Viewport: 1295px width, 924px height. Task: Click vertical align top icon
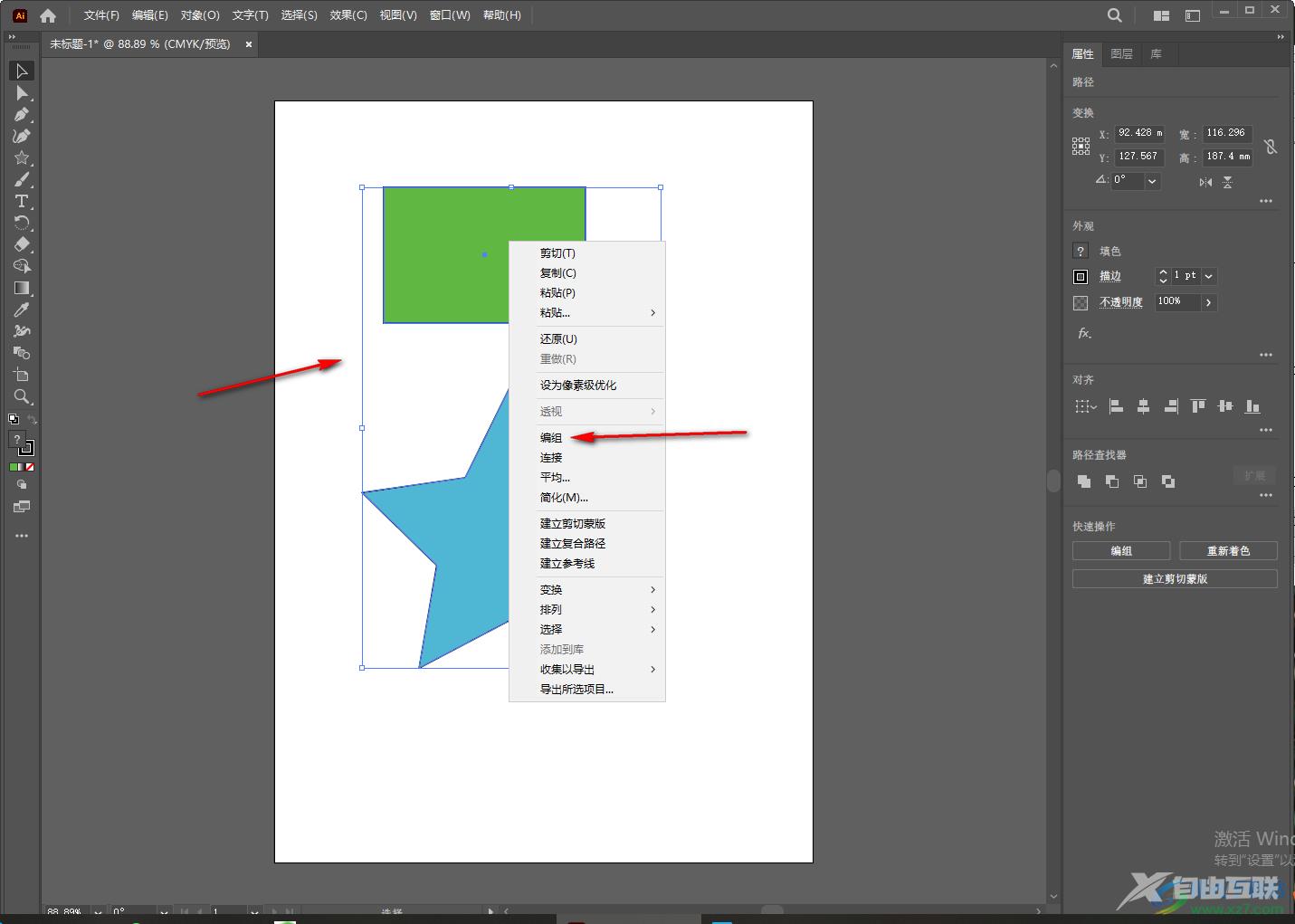(x=1198, y=406)
